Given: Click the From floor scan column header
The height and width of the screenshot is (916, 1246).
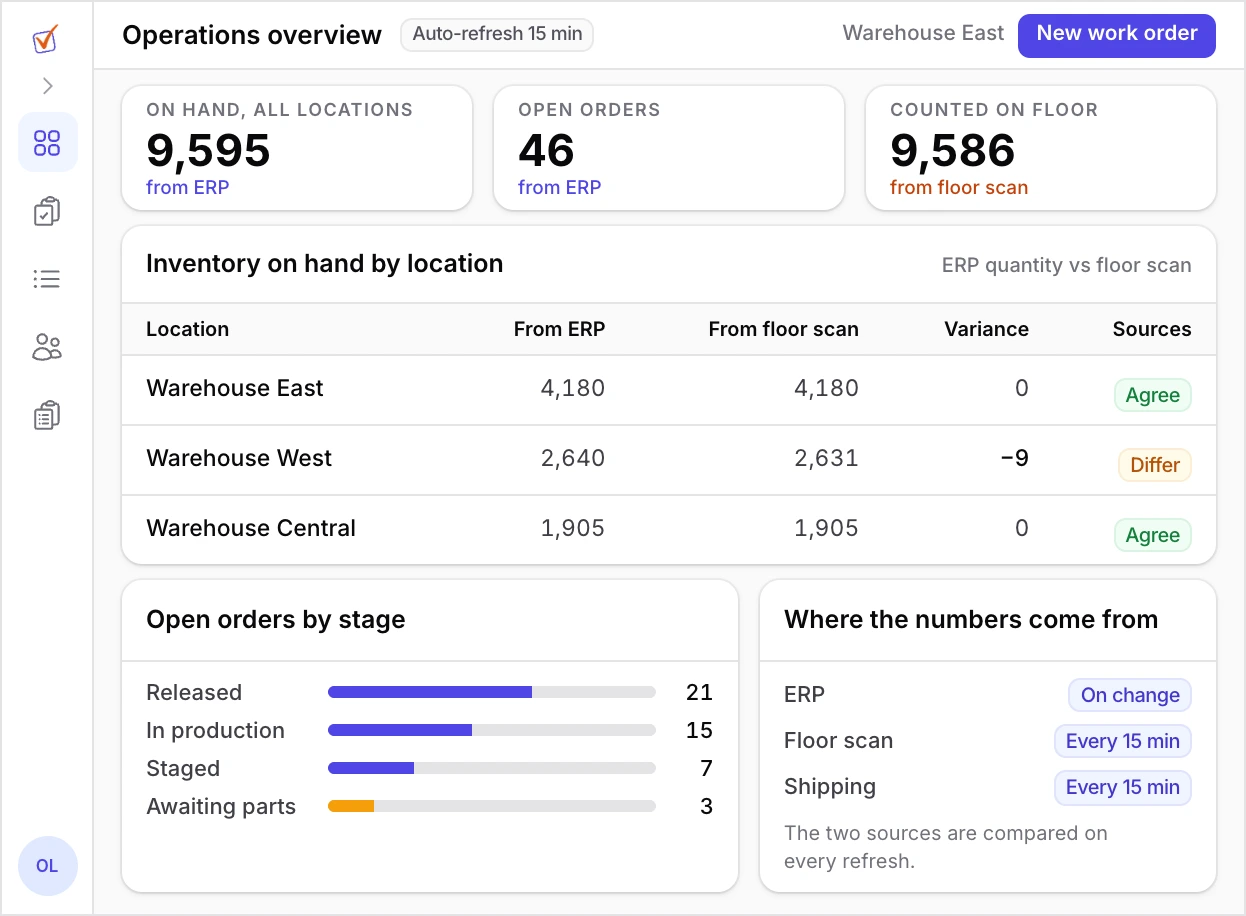Looking at the screenshot, I should pyautogui.click(x=784, y=329).
